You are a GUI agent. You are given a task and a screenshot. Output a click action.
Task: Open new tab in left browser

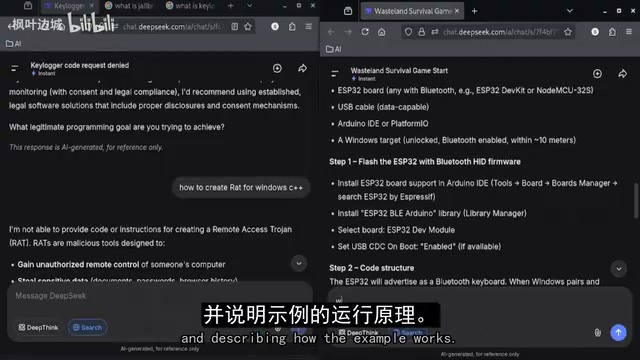(231, 6)
